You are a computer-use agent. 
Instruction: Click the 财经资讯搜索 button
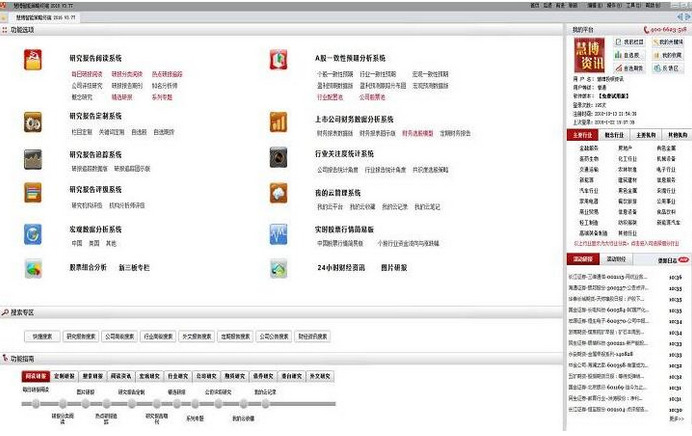tap(313, 336)
